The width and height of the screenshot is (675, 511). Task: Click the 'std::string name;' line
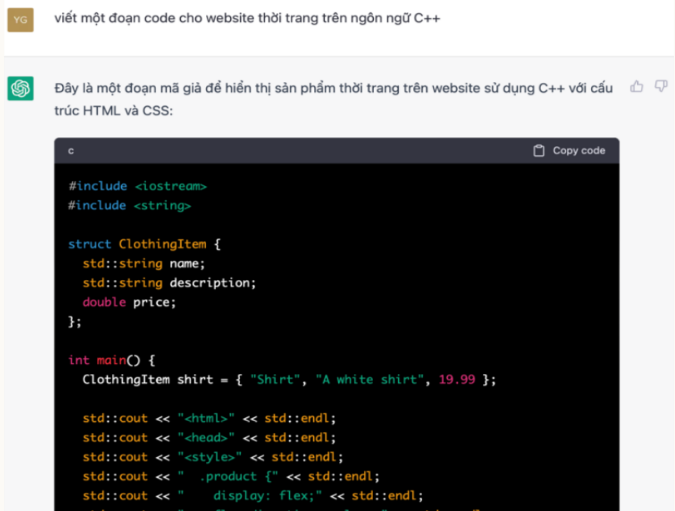pyautogui.click(x=143, y=263)
